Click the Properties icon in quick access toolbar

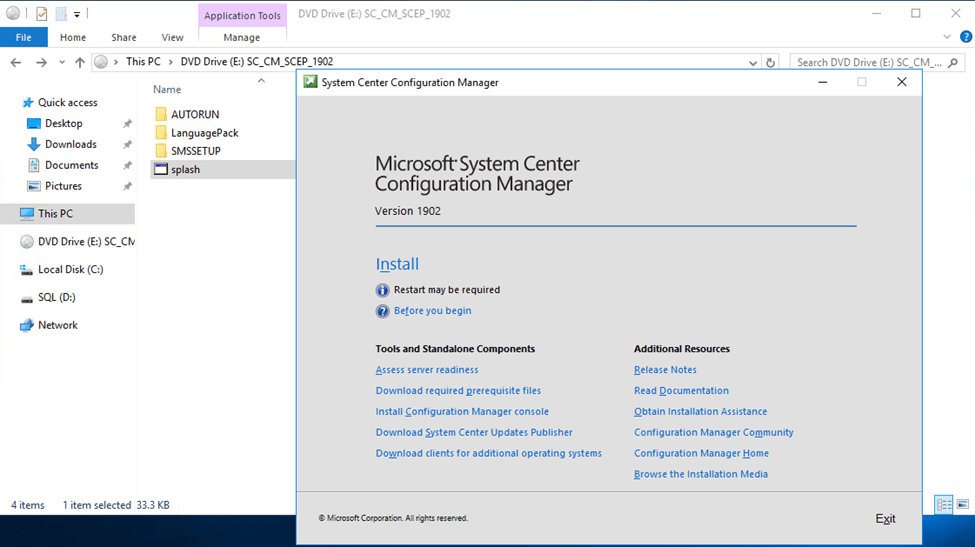pos(40,14)
